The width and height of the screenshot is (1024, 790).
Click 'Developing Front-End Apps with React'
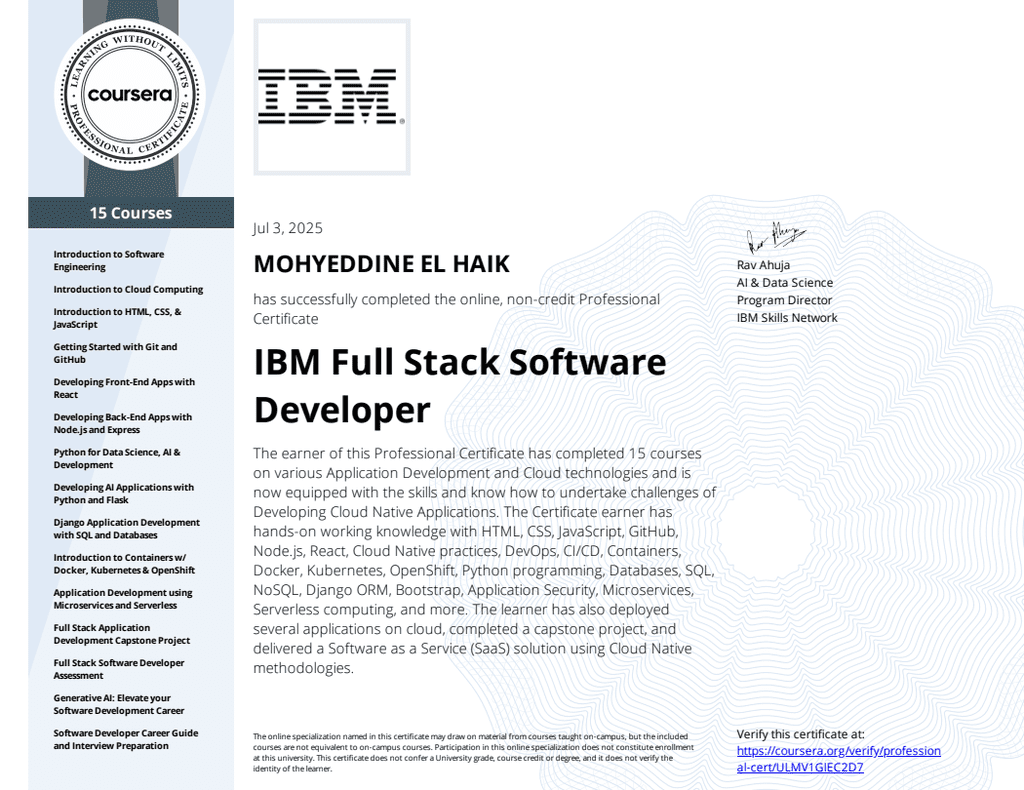pos(124,388)
